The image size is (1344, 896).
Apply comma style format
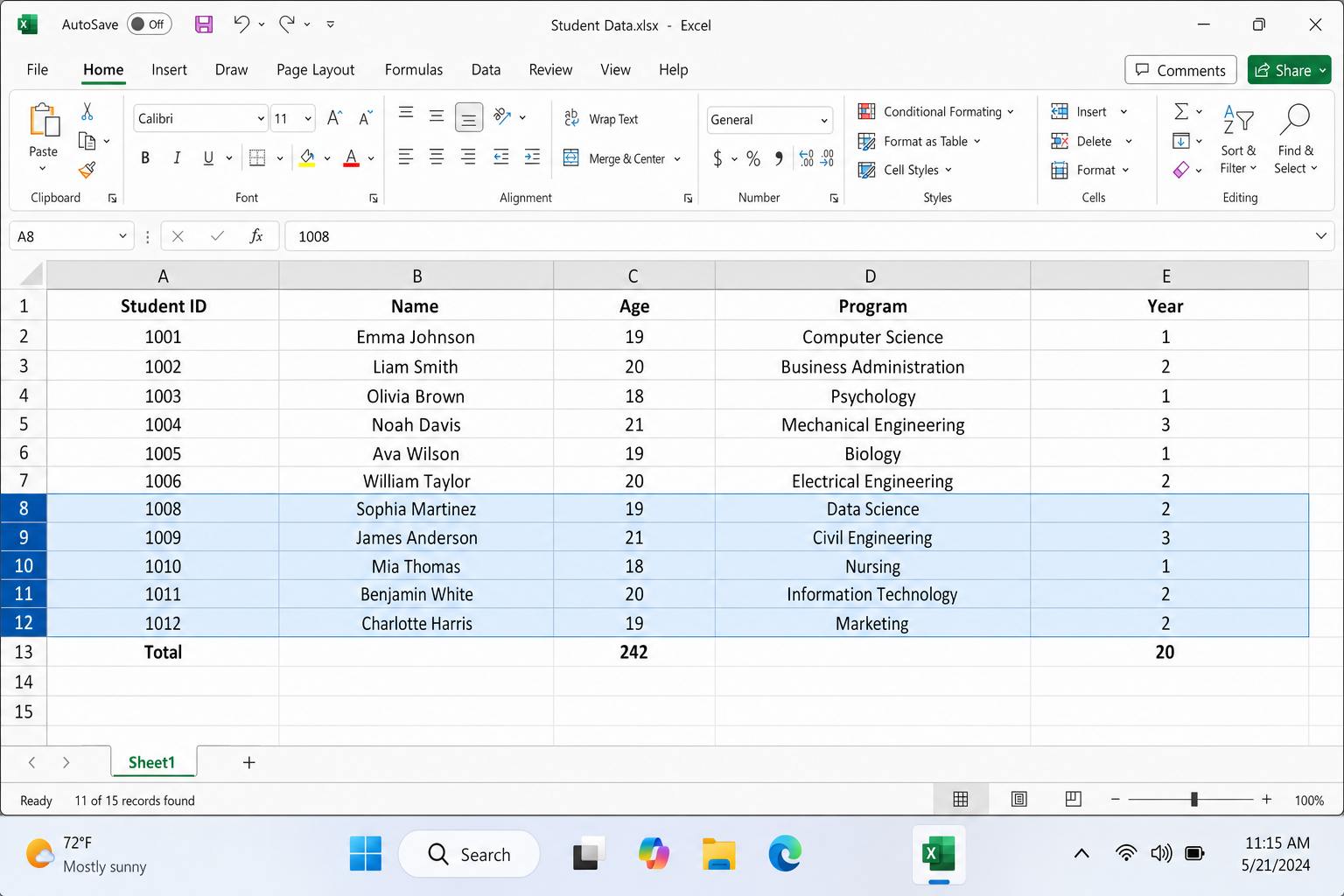point(779,158)
